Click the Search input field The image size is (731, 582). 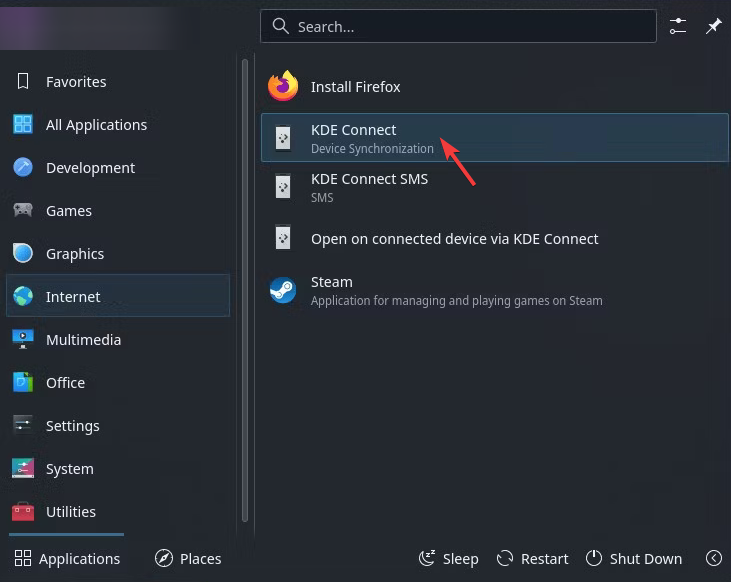point(458,26)
